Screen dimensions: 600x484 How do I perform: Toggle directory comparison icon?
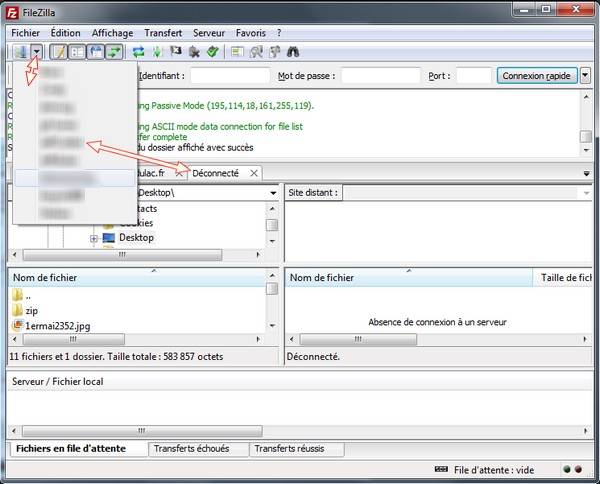(x=256, y=52)
